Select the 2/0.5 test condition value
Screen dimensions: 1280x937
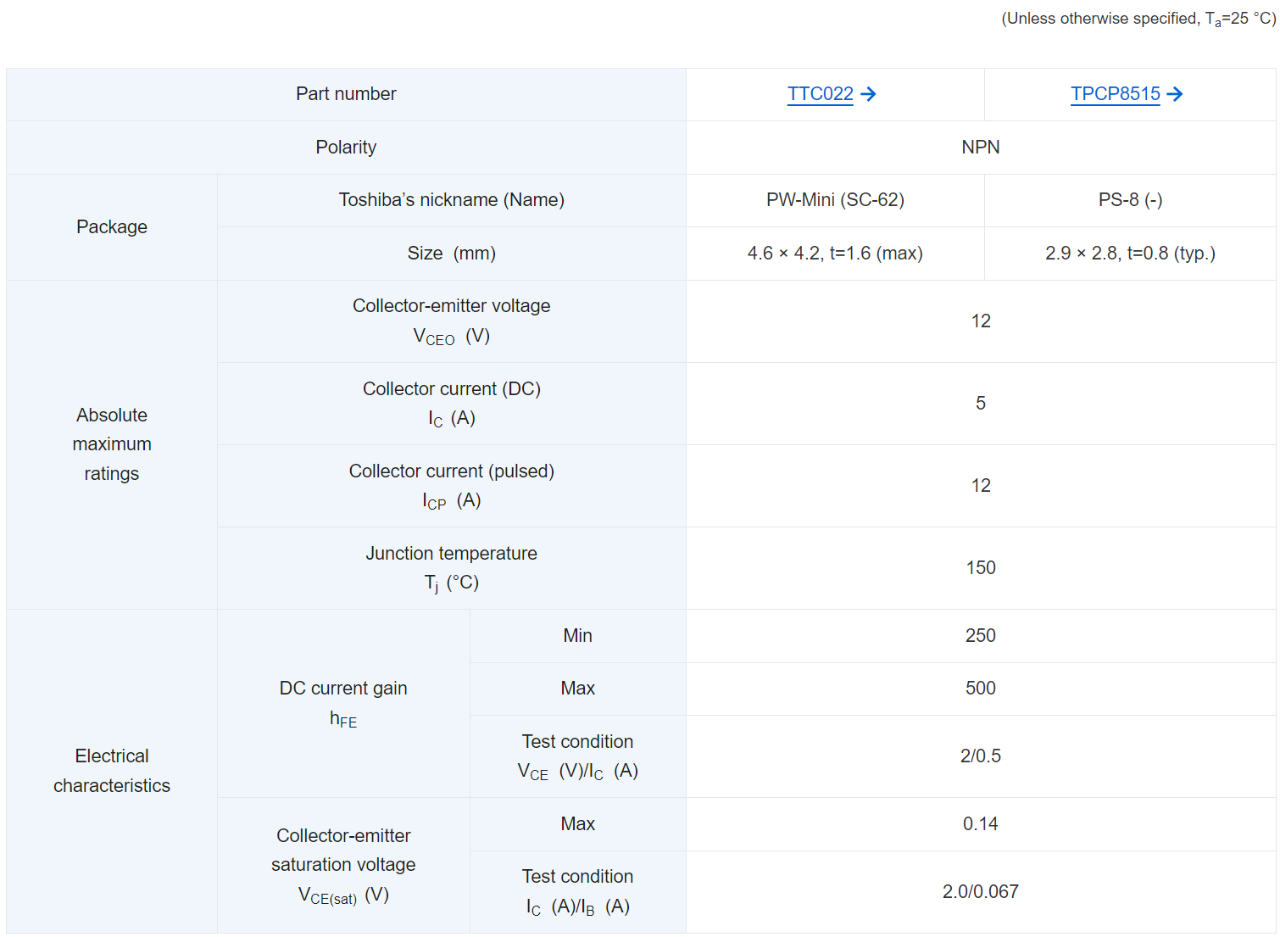click(980, 756)
